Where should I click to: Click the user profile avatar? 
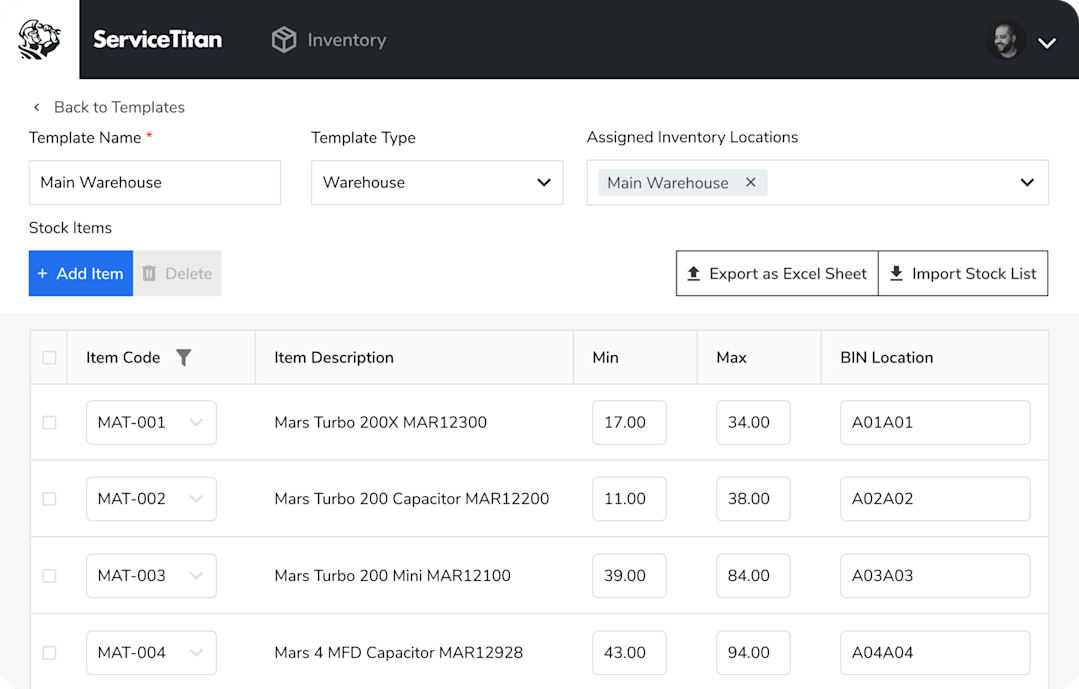1005,41
